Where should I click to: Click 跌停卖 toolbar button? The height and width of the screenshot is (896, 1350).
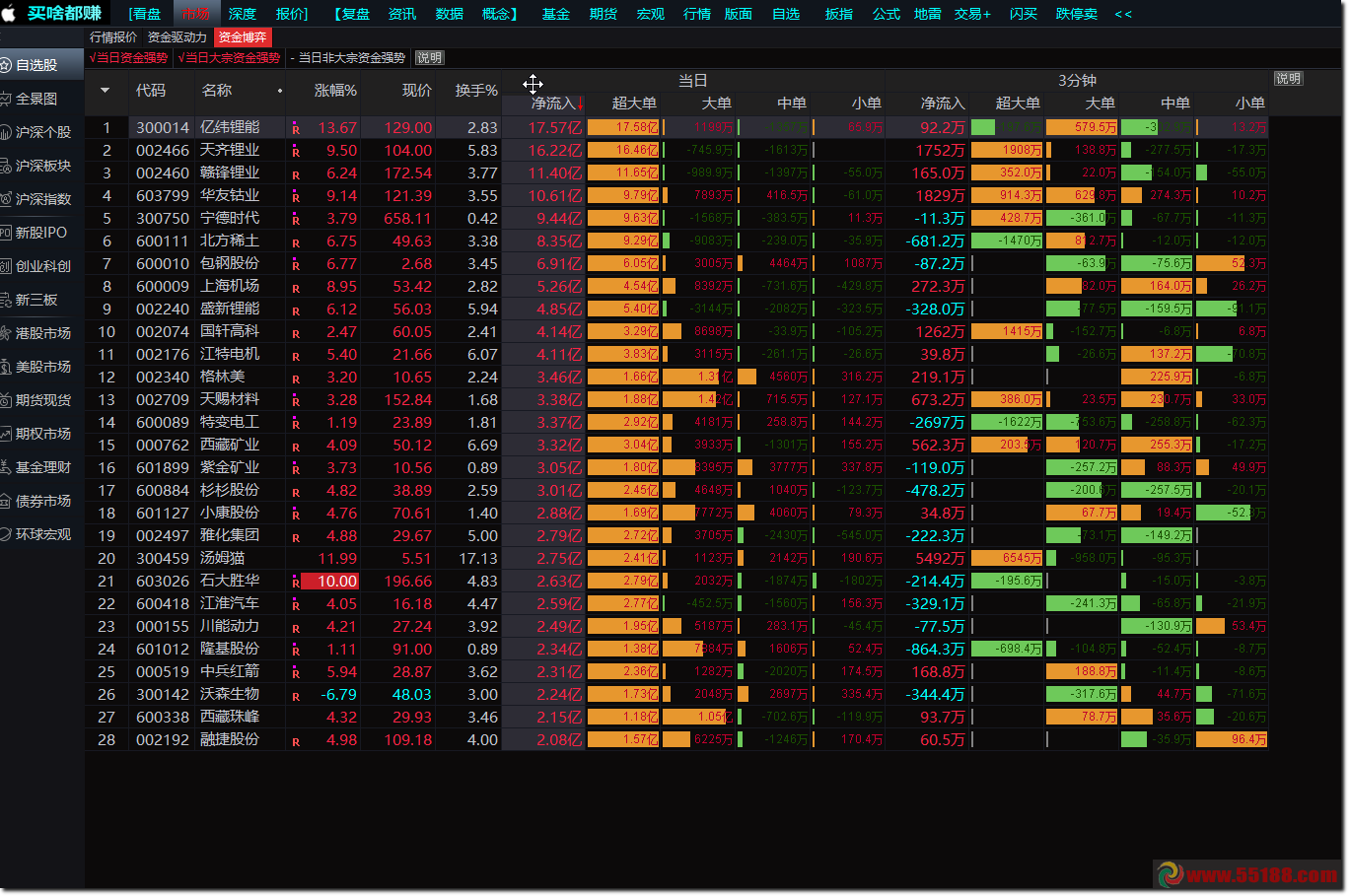1077,14
